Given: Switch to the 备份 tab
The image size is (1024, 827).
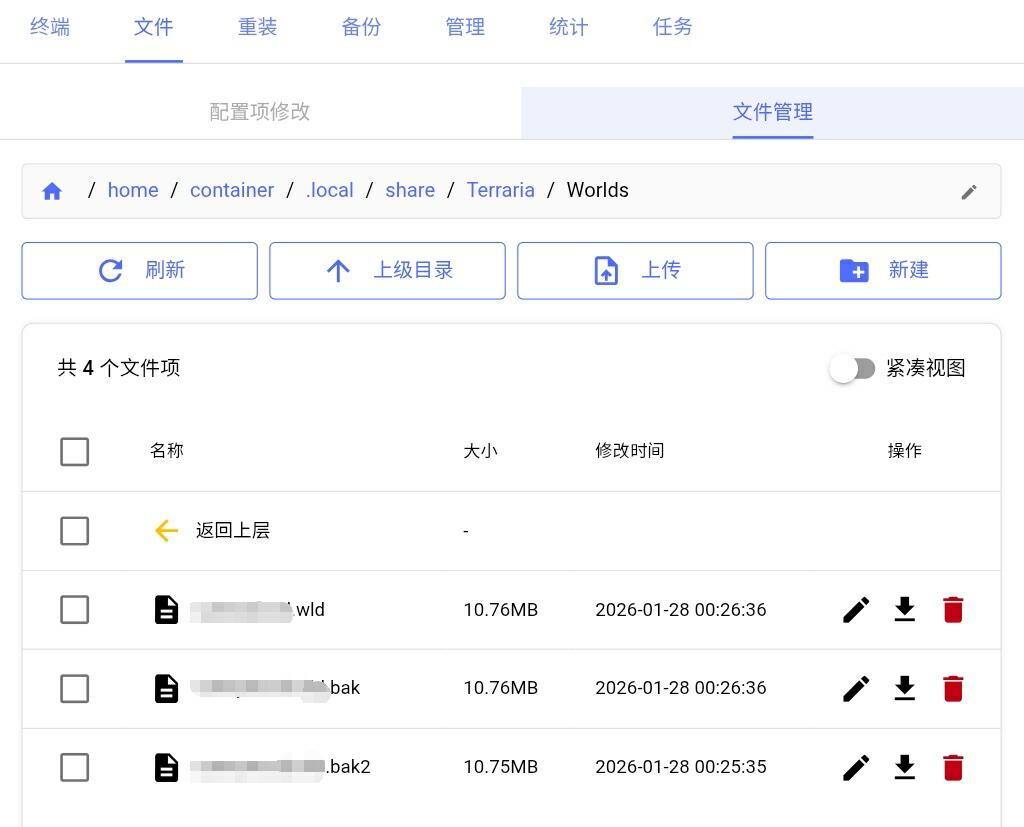Looking at the screenshot, I should (361, 27).
